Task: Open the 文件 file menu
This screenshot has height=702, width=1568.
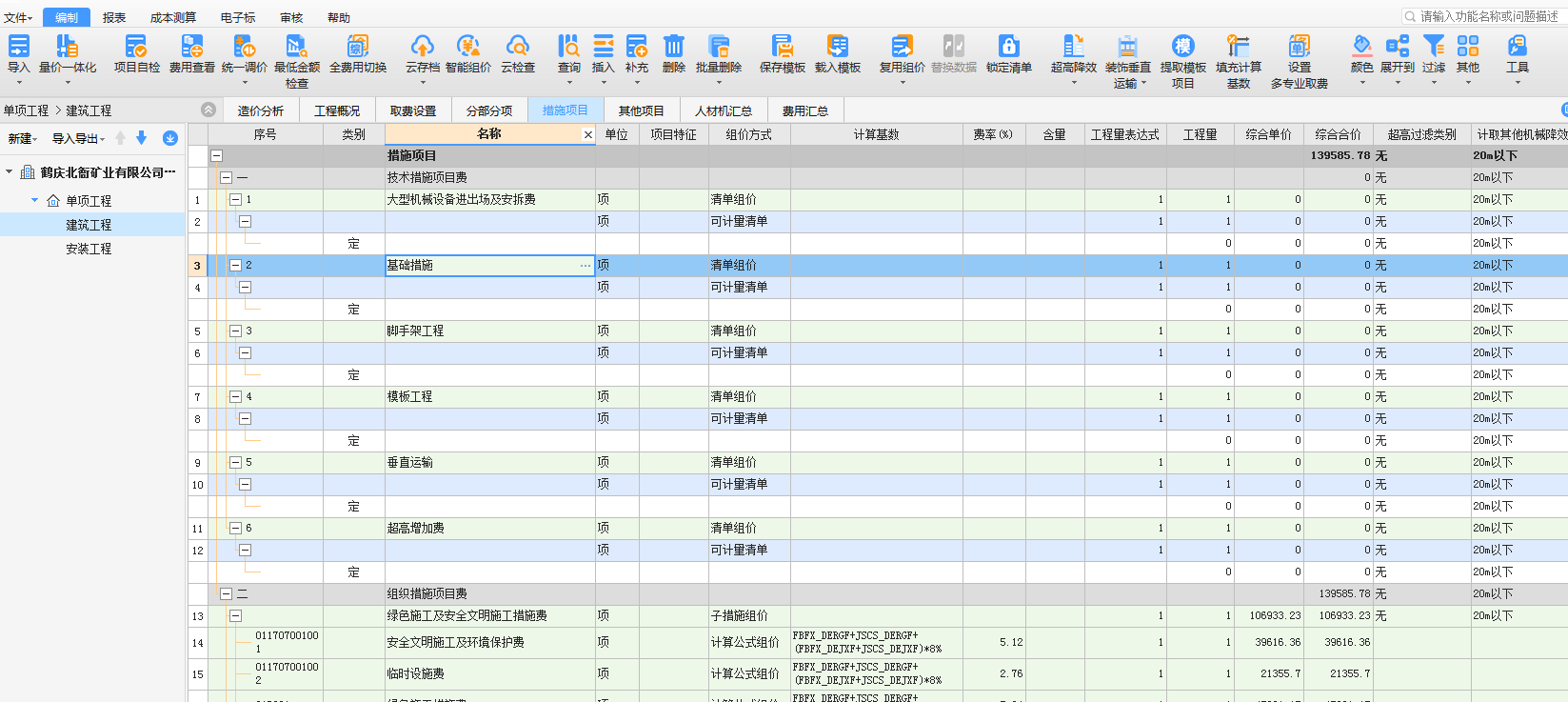Action: 17,17
